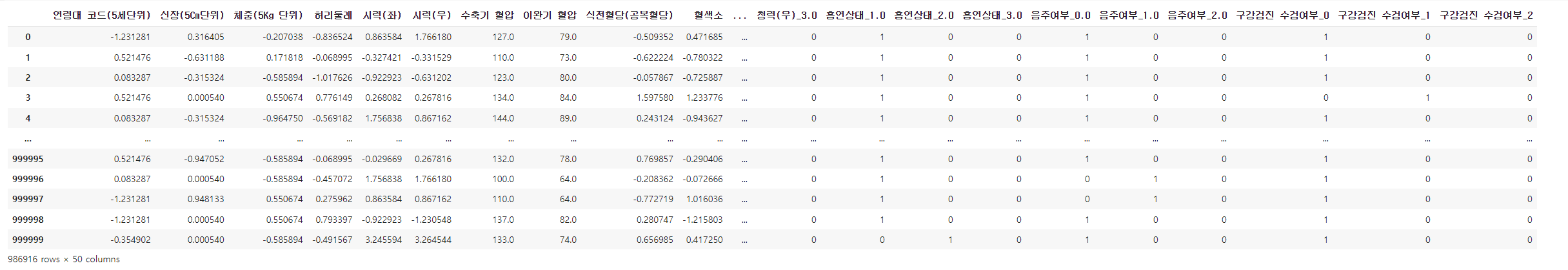Click the '허리둘레' column header
Image resolution: width=1568 pixels, height=270 pixels.
tap(333, 16)
